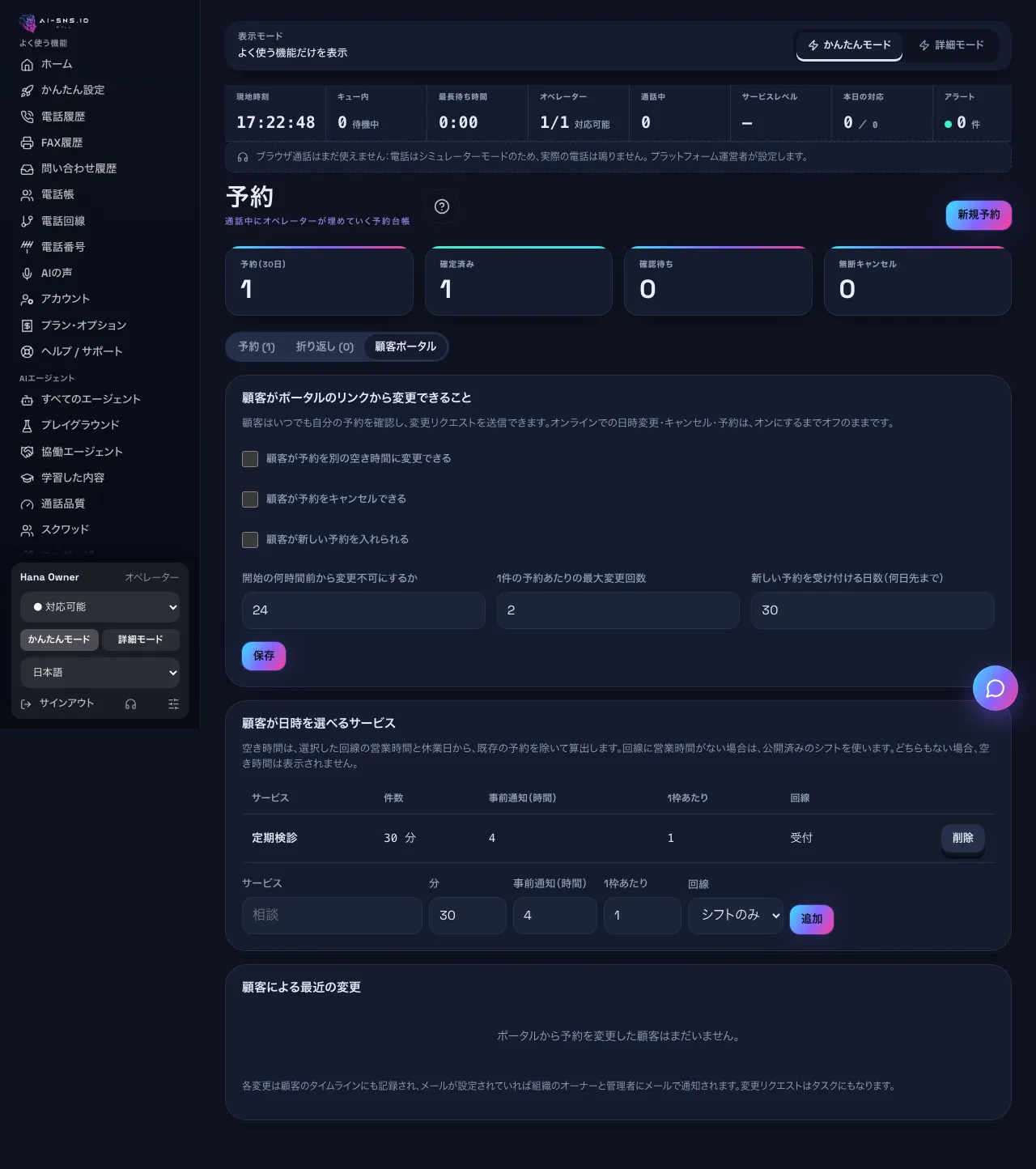The width and height of the screenshot is (1036, 1169).
Task: Click the headset icon next to サインアウト
Action: click(x=130, y=704)
